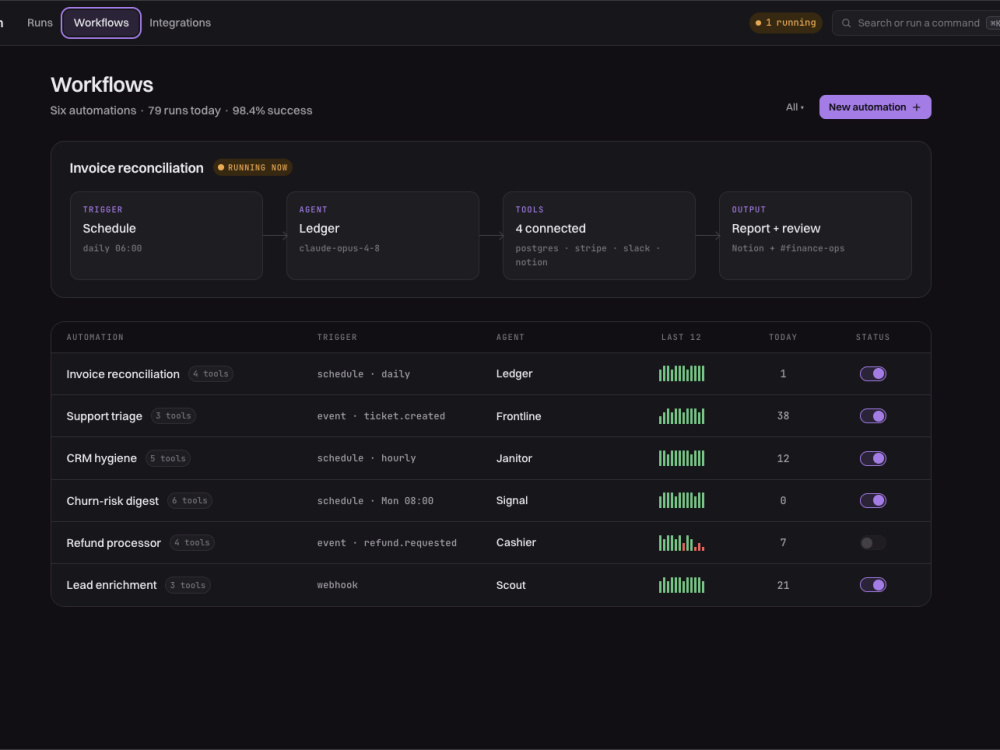Toggle Churn-risk digest status switch
Screen dimensions: 1000x750
point(873,501)
